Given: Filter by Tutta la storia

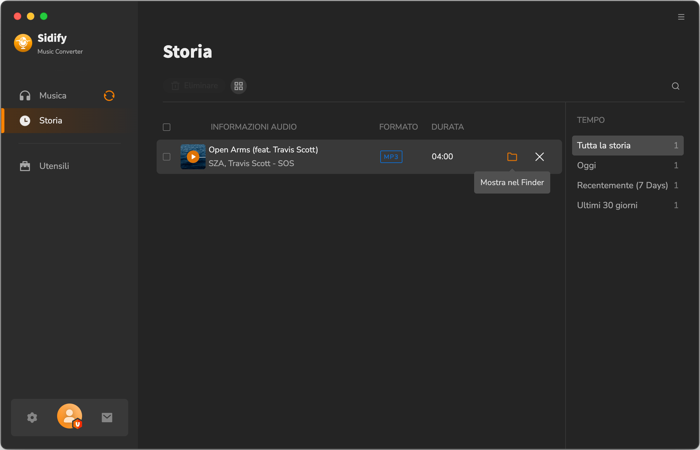Looking at the screenshot, I should point(627,146).
